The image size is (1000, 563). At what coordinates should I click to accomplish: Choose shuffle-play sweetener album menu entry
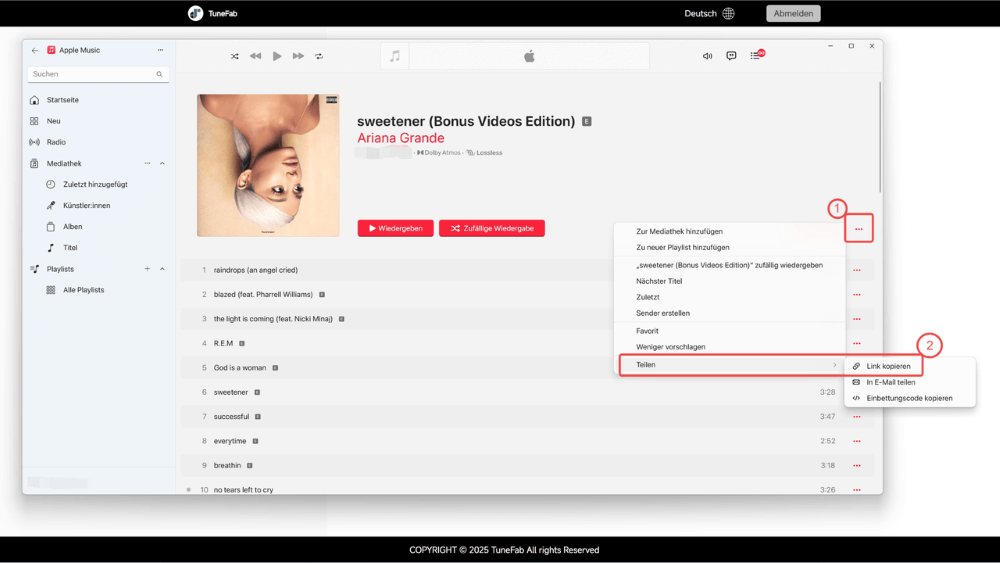coord(729,265)
